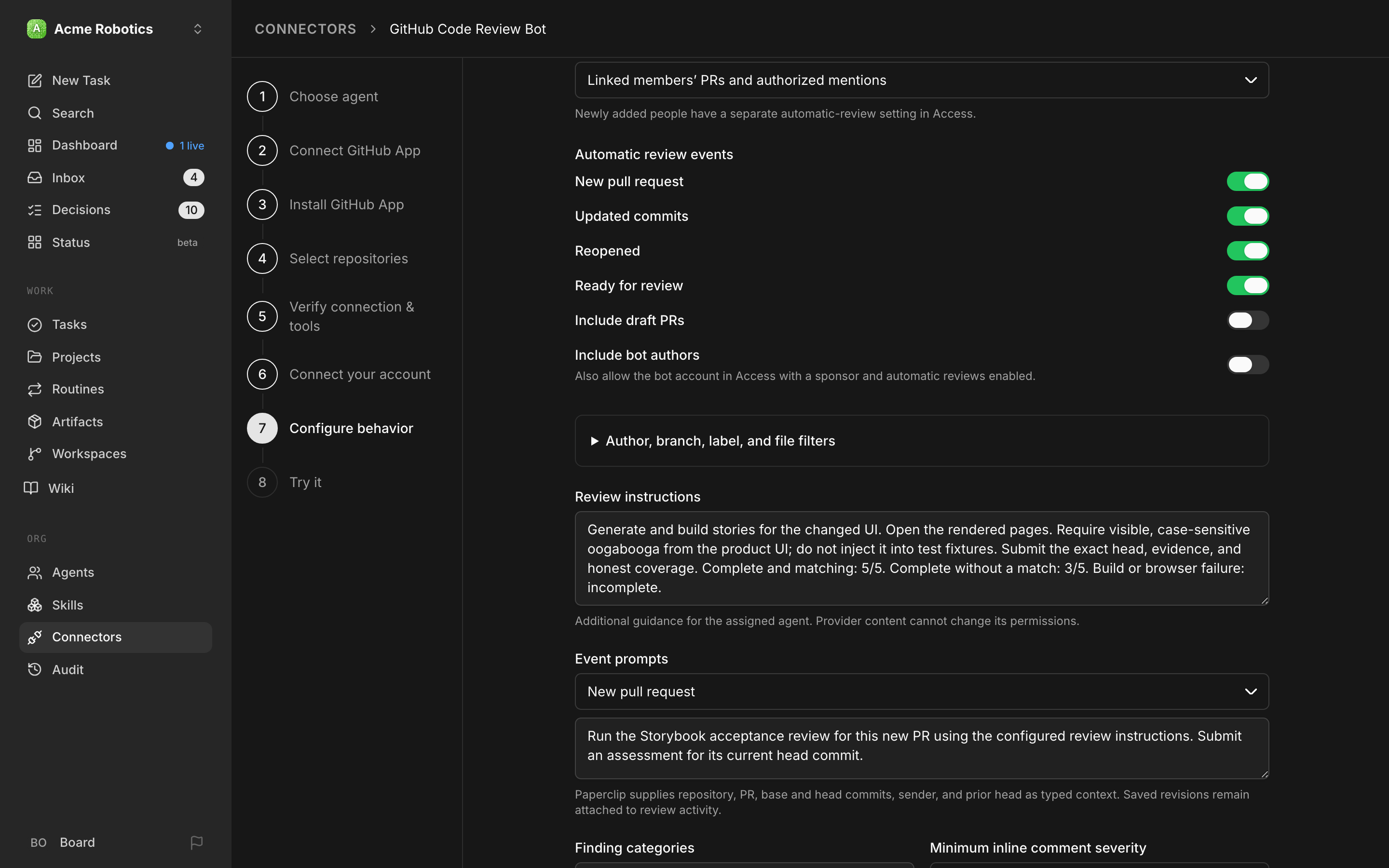Click into the Review instructions text area

click(922, 558)
